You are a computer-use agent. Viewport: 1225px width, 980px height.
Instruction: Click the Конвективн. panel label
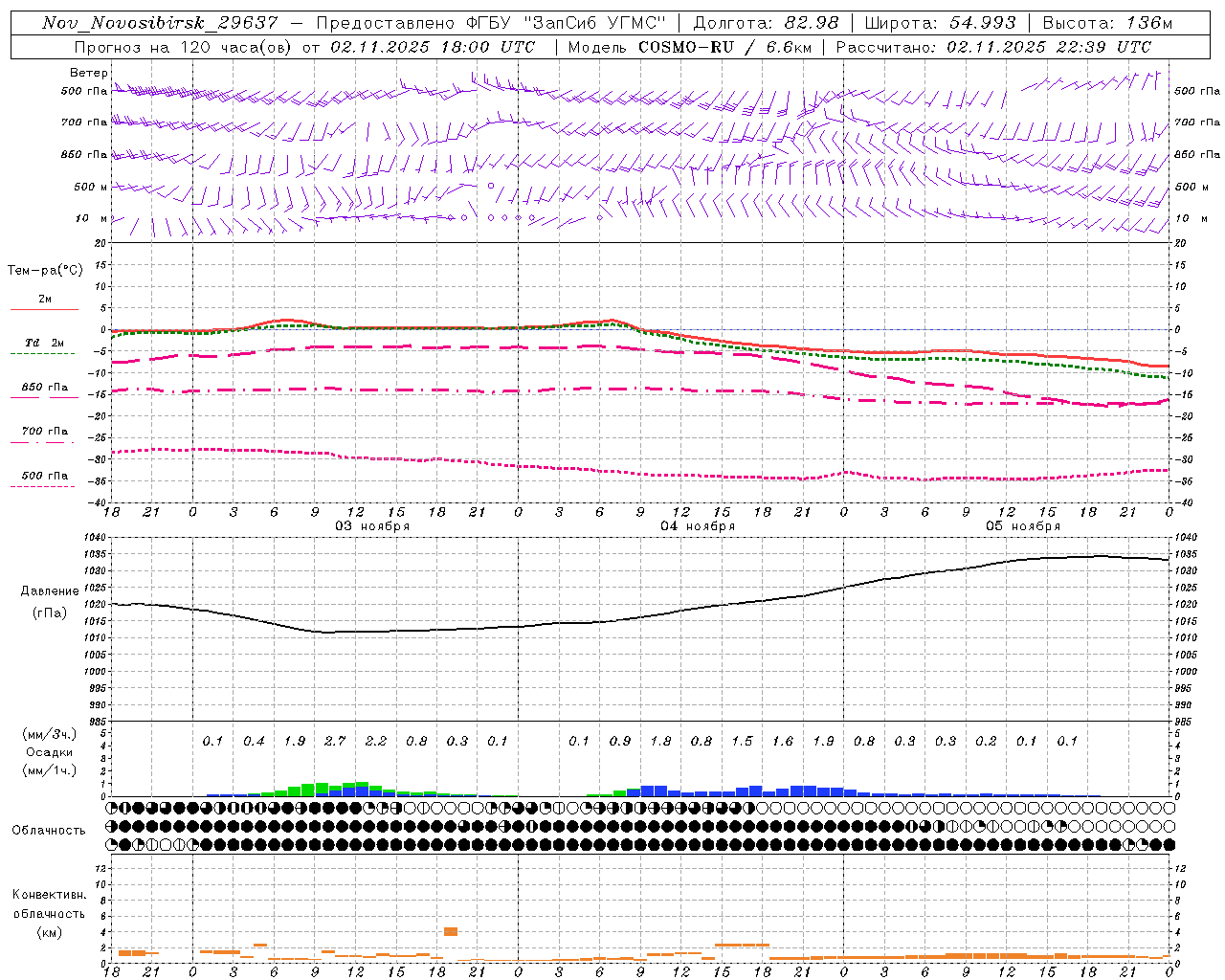tap(49, 895)
